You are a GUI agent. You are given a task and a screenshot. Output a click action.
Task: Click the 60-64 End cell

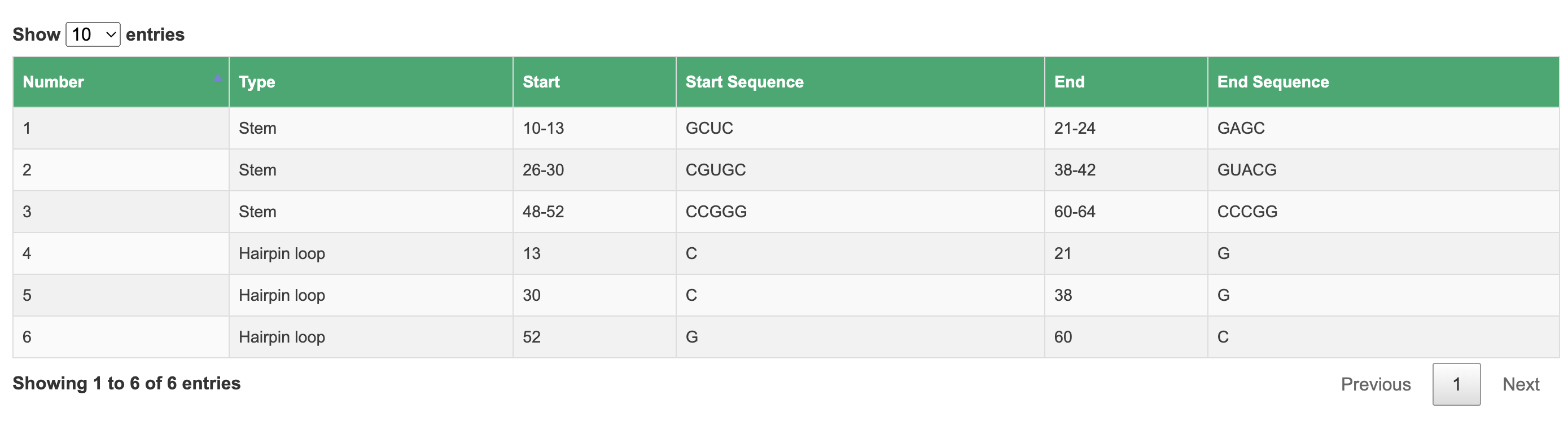(1126, 212)
